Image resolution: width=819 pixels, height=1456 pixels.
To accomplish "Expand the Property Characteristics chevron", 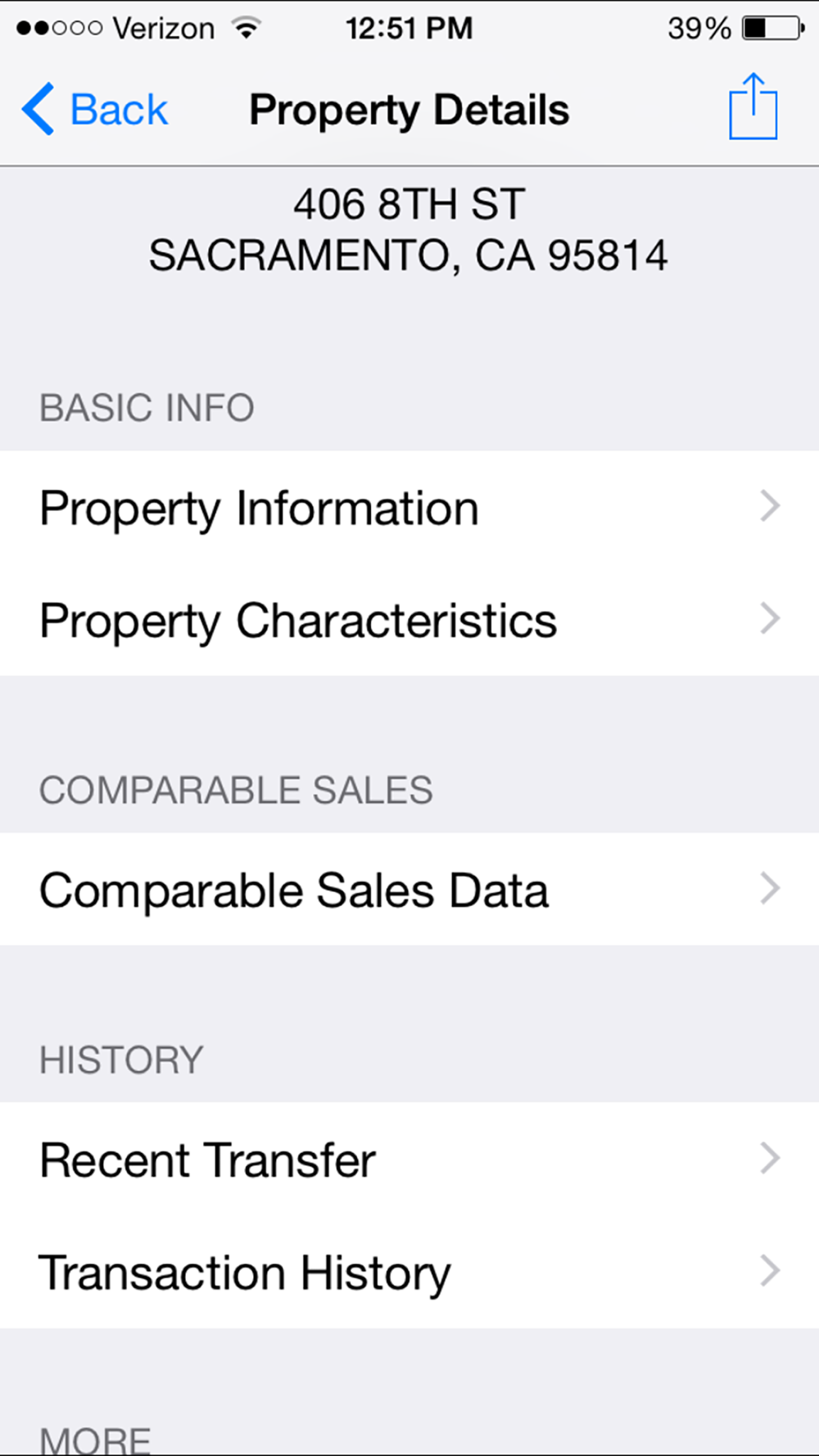I will coord(770,618).
